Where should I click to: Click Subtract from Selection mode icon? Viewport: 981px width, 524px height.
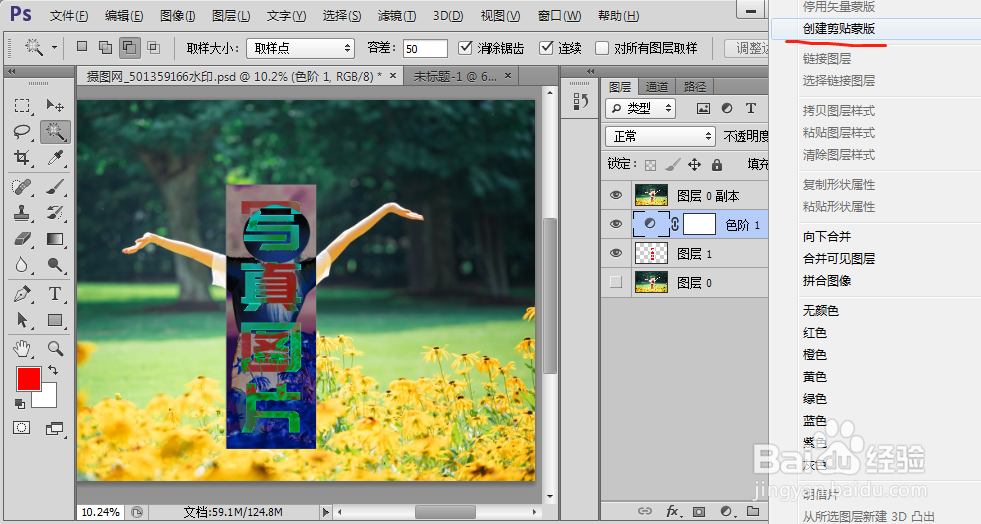[130, 48]
